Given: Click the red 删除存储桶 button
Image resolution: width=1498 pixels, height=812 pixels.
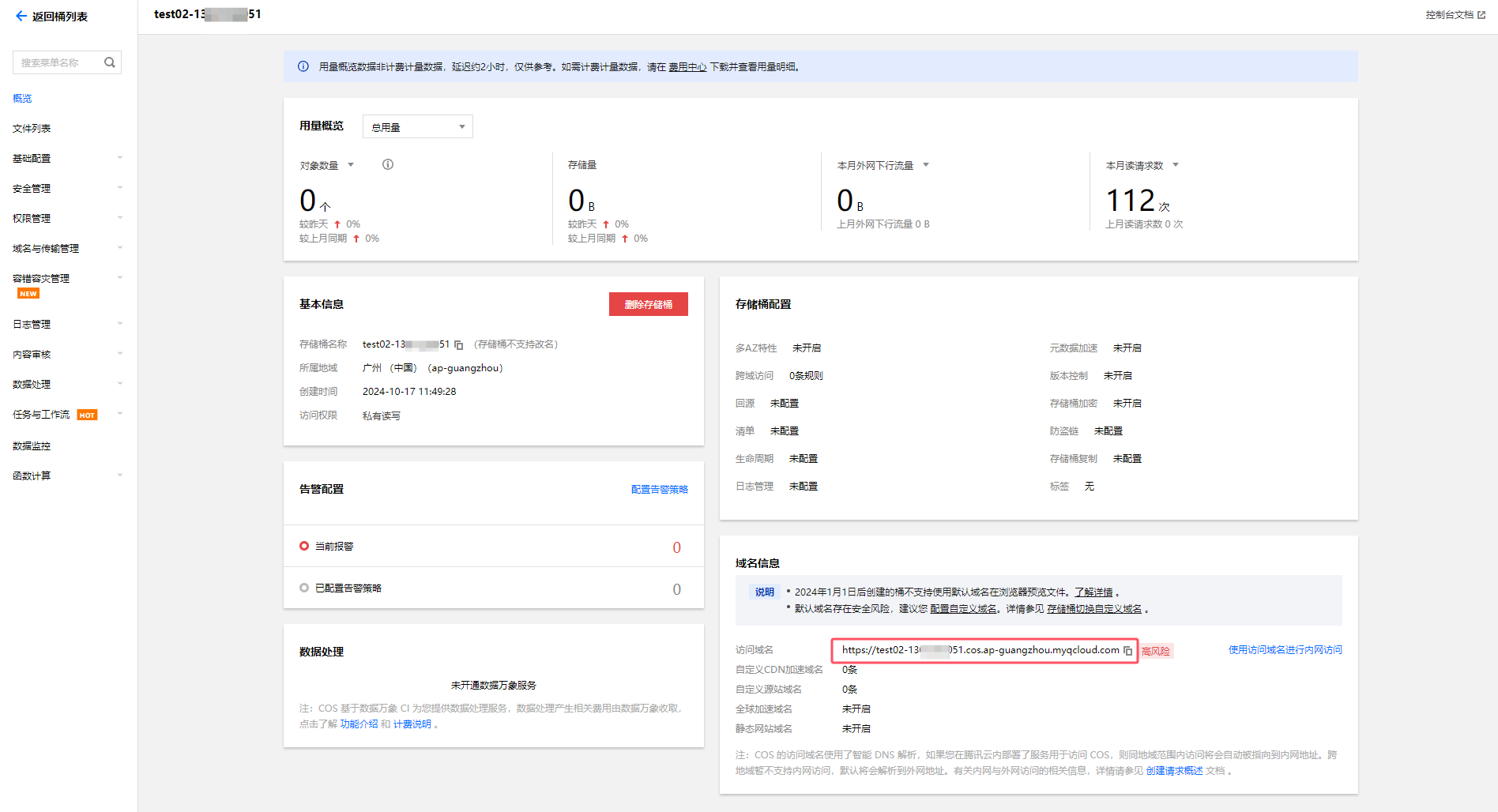Looking at the screenshot, I should pyautogui.click(x=648, y=305).
